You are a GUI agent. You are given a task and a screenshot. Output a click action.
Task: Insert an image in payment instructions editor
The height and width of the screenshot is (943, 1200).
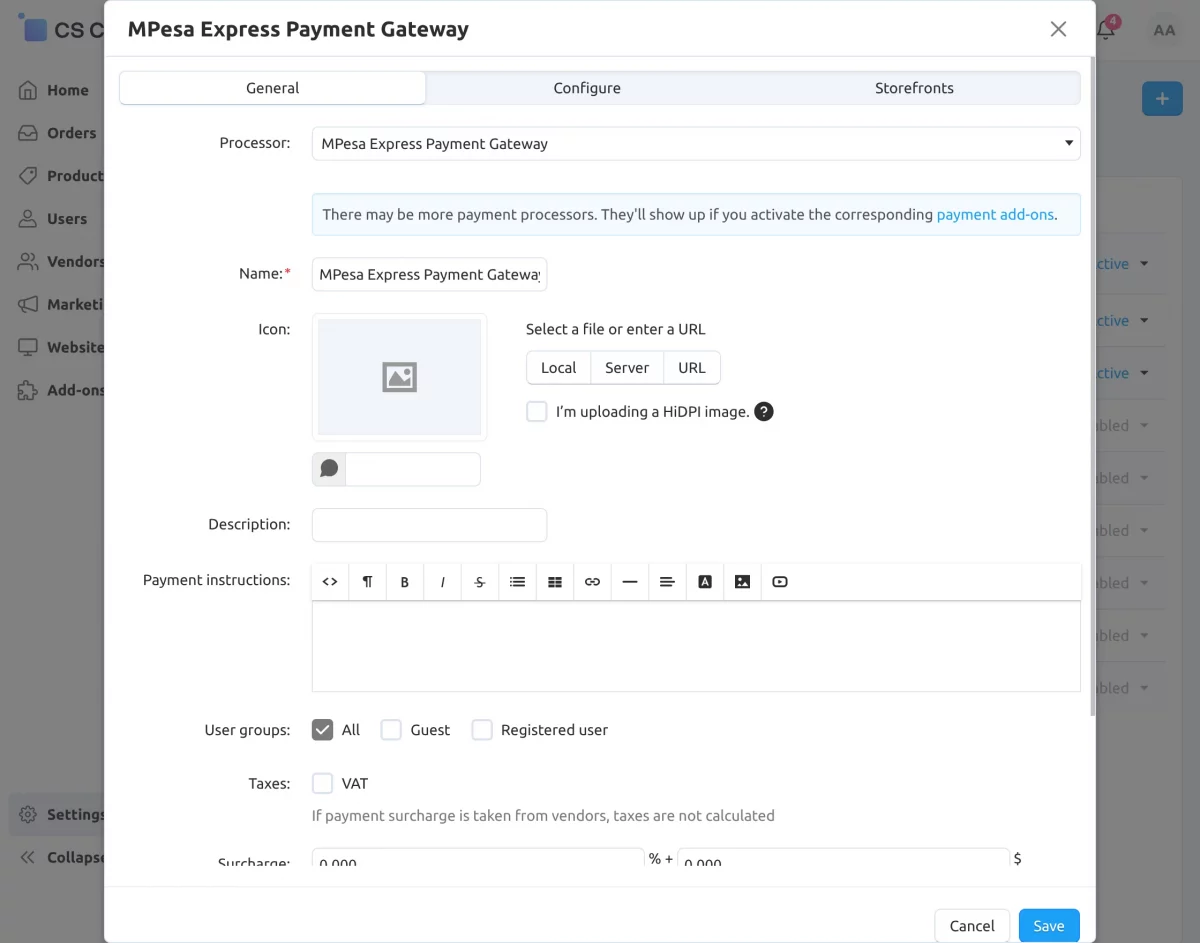click(742, 582)
